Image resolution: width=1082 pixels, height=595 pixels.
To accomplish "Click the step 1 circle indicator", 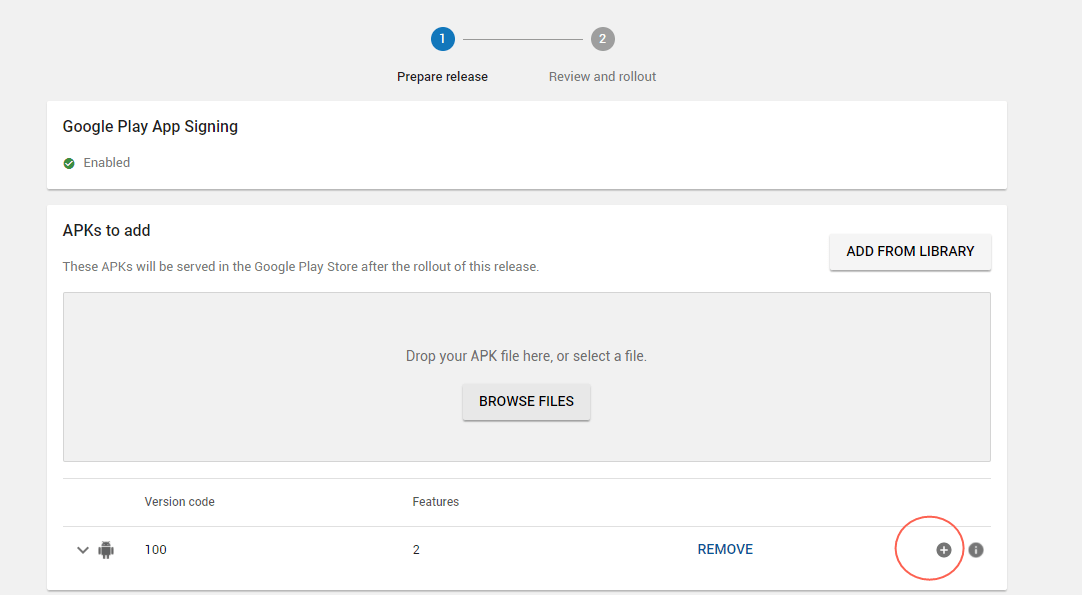I will 442,39.
